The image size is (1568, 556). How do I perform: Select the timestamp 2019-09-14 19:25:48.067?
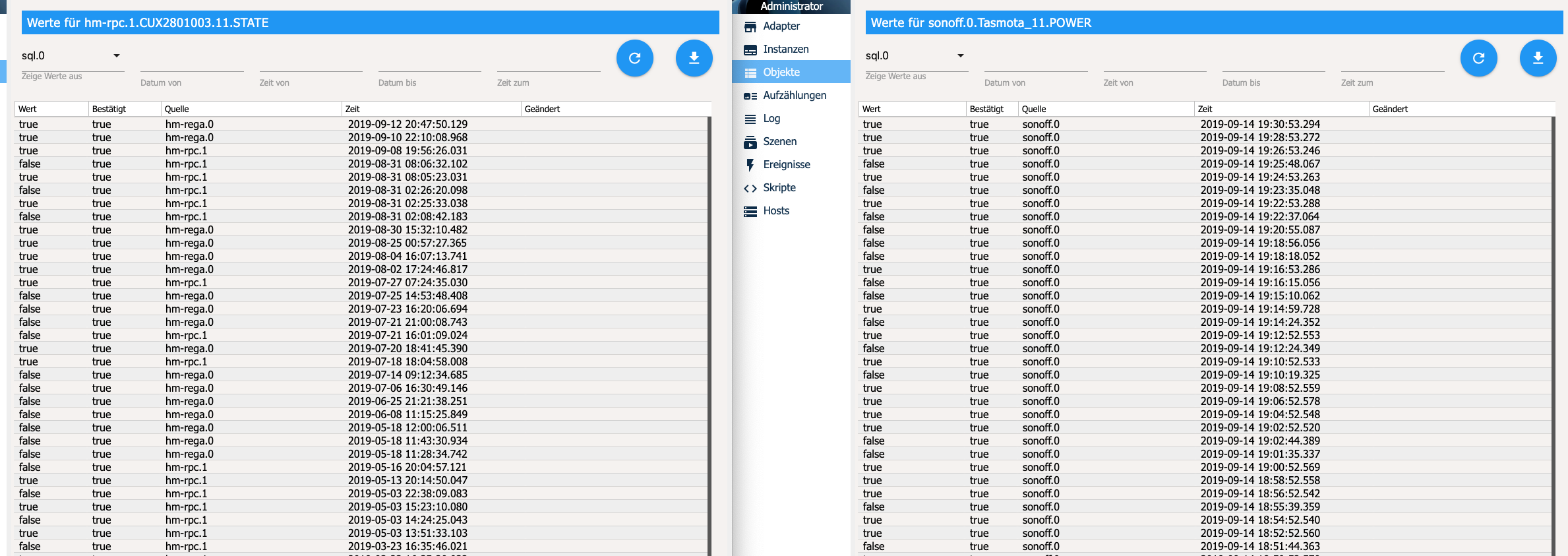click(1260, 164)
